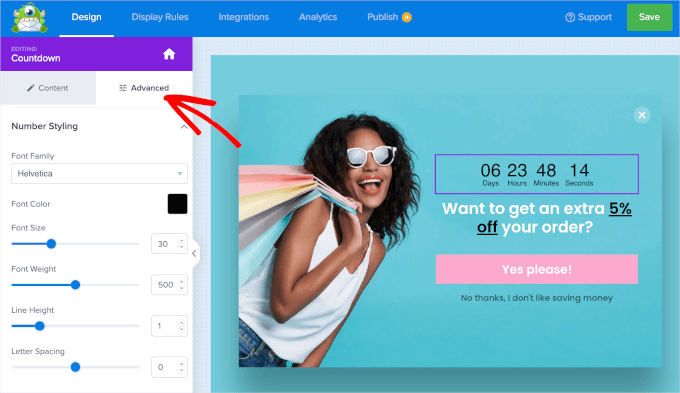The width and height of the screenshot is (680, 393).
Task: Click the Letter Spacing slider handle
Action: point(75,367)
